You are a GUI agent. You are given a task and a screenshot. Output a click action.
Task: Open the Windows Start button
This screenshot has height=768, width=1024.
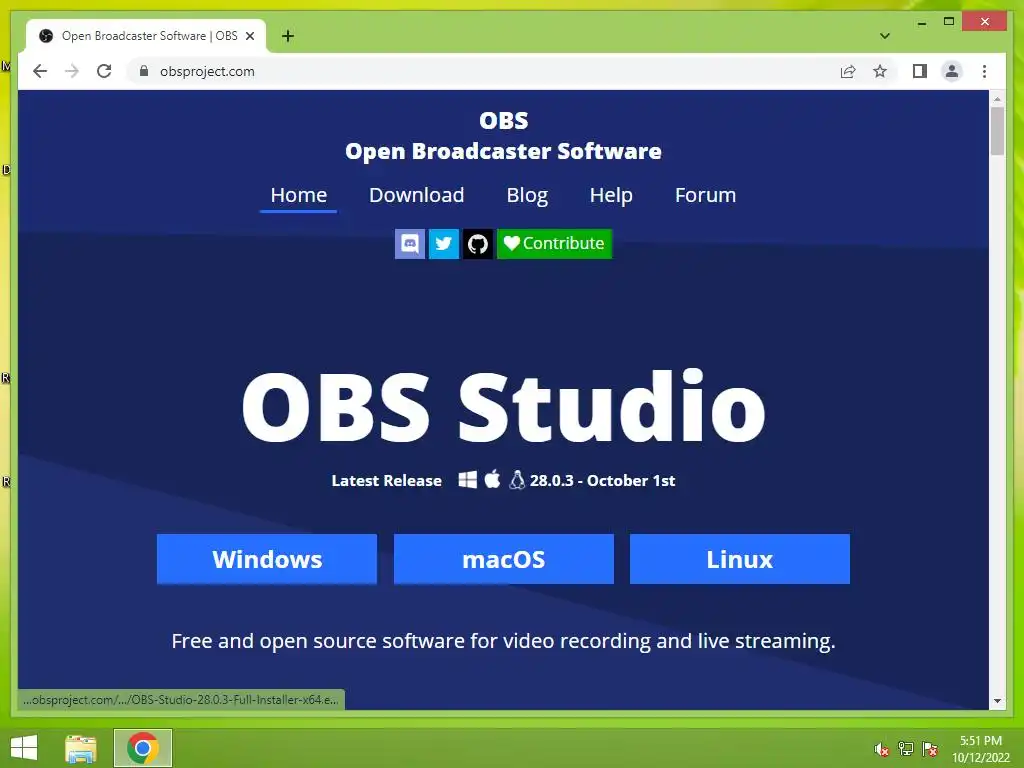point(24,748)
